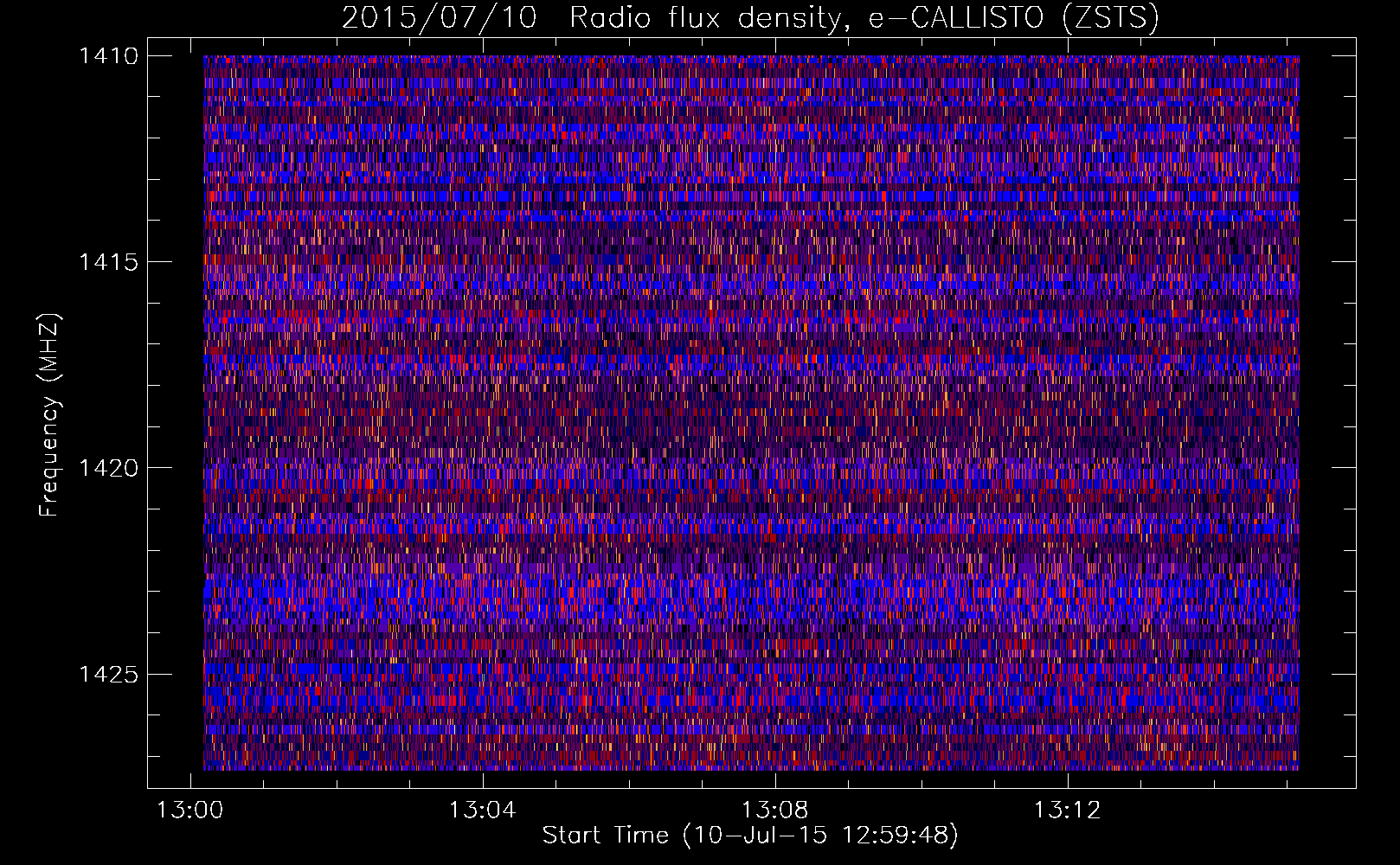This screenshot has height=865, width=1400.
Task: Click the plot title "2015/07/10 Radio flux density, e-CALLISTO (ZSTS)"
Action: 750,17
